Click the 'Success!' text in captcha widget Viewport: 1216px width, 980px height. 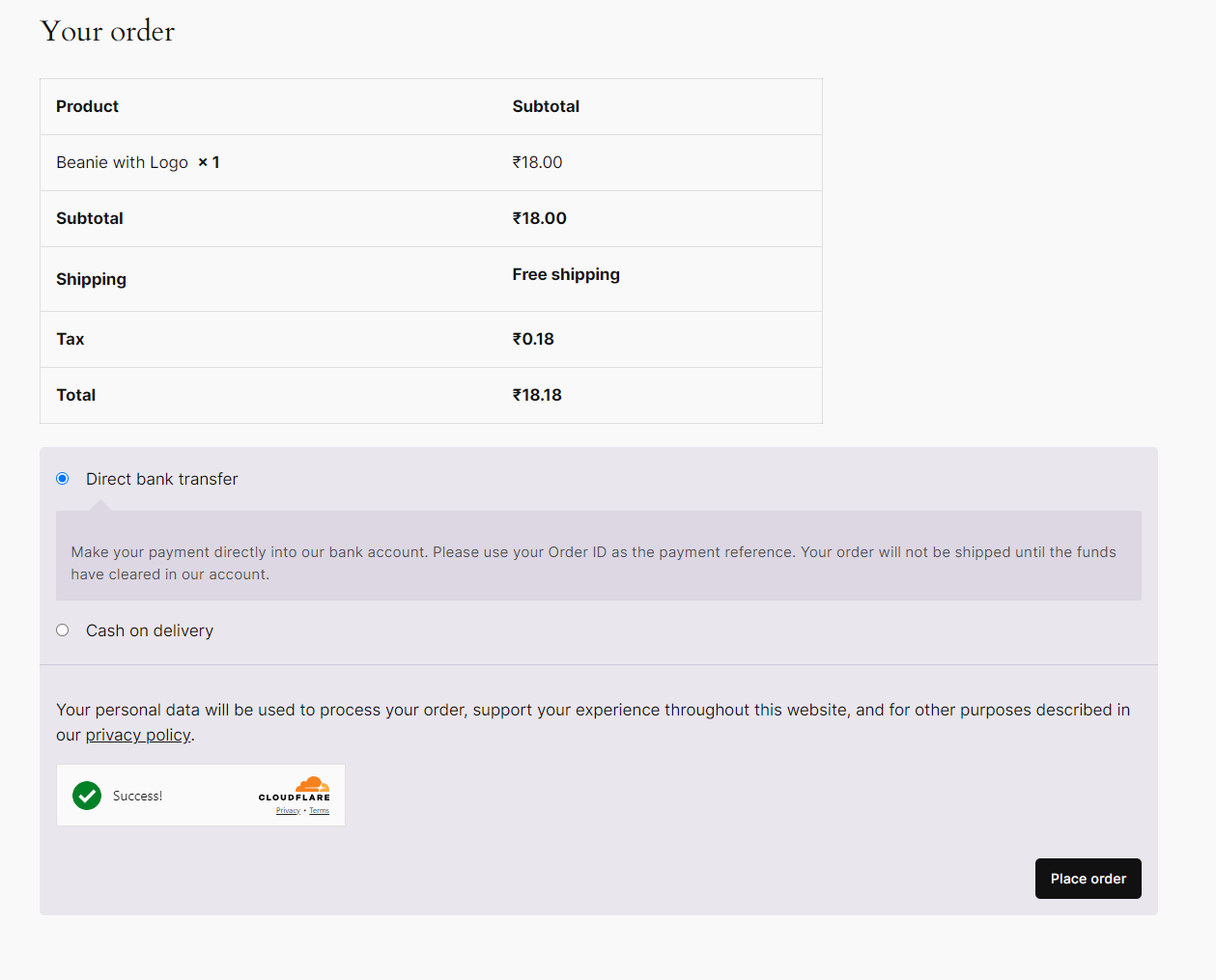[x=137, y=796]
